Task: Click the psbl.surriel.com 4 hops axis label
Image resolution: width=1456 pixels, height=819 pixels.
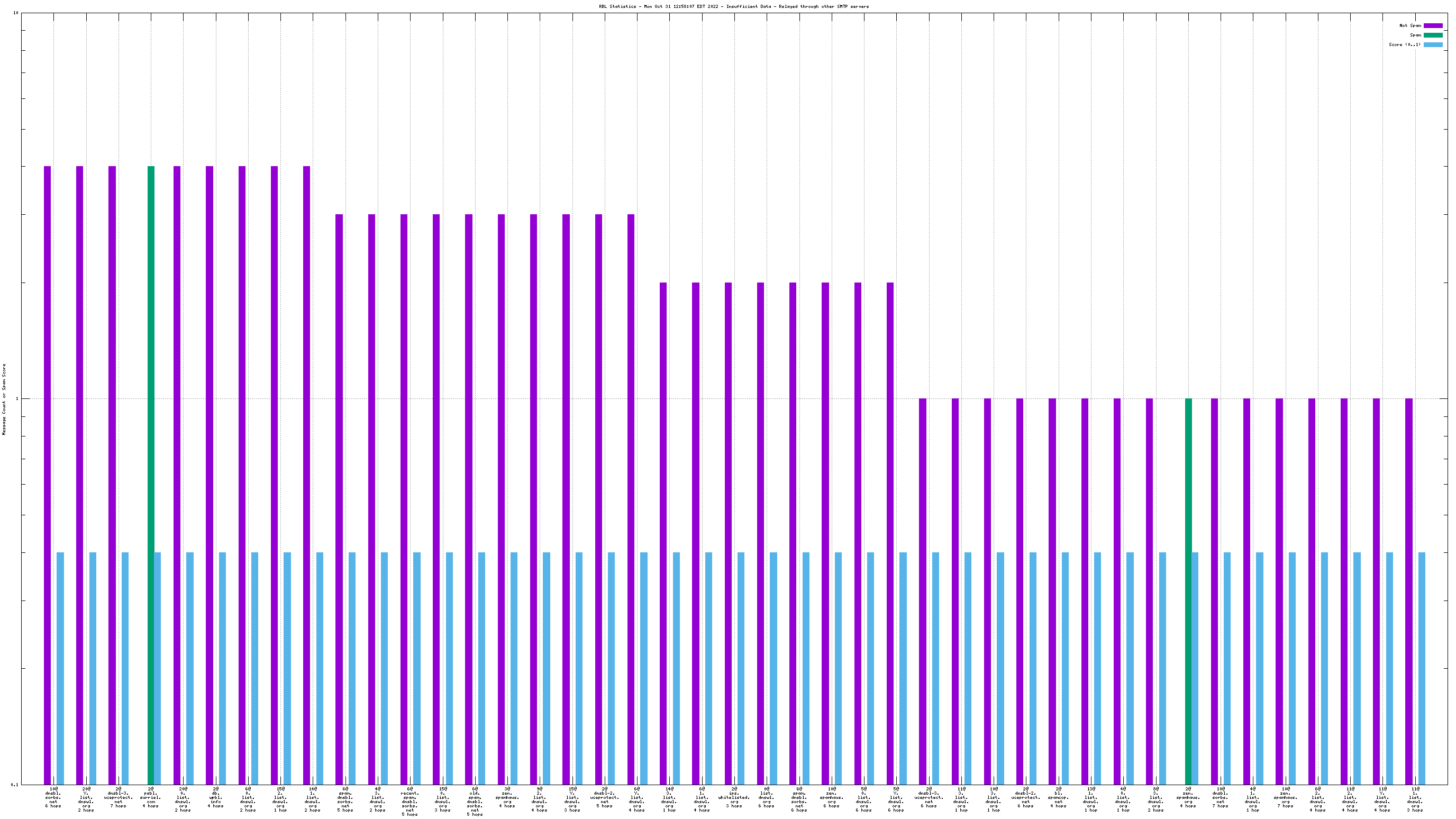Action: point(150,797)
